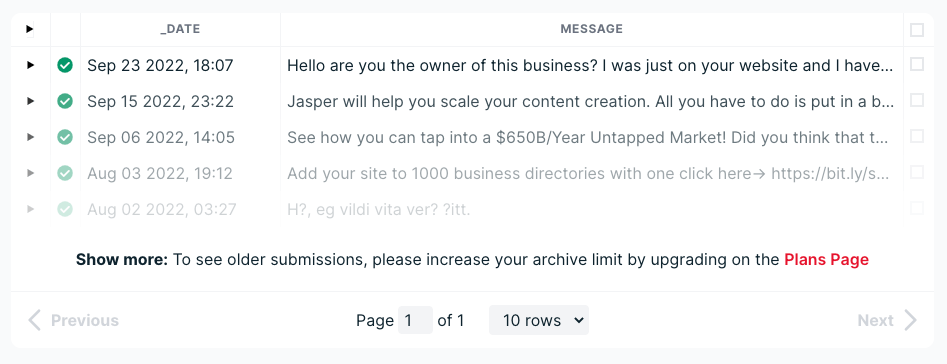Image resolution: width=947 pixels, height=364 pixels.
Task: Click green checkmark icon for Sep 15 submission
Action: [x=65, y=101]
